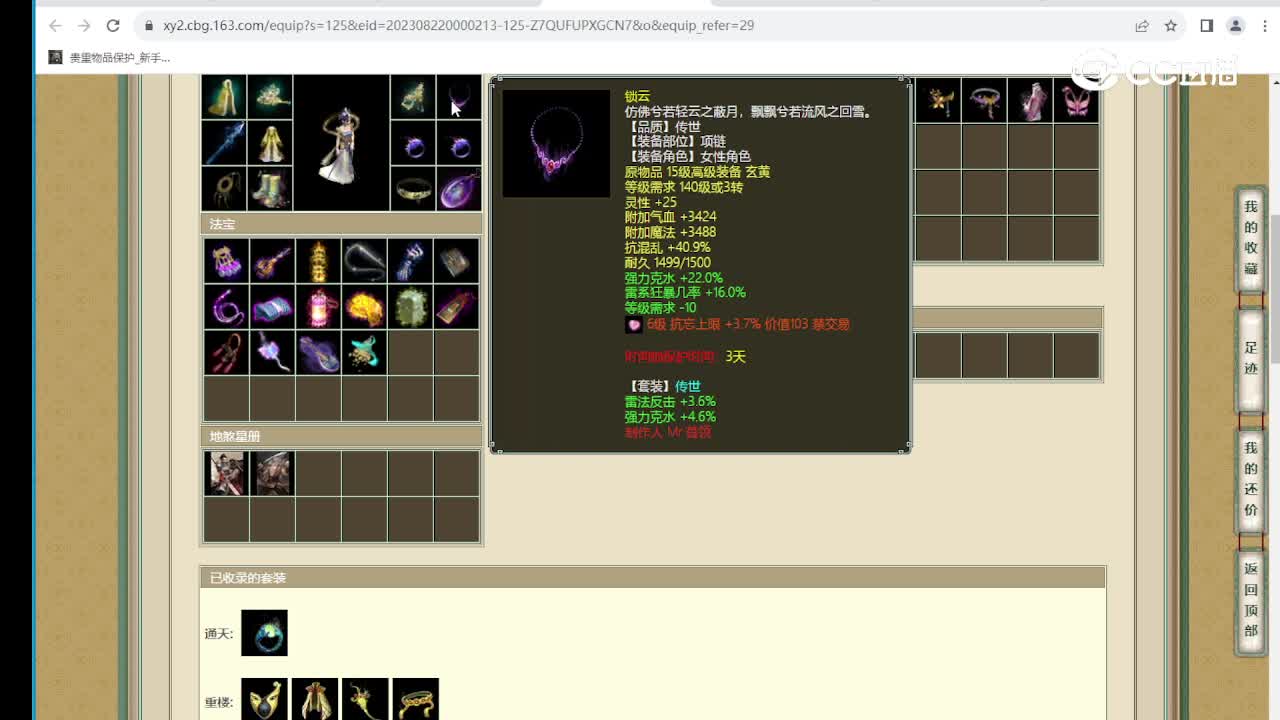Click 返回顶部 to return to top

tap(1251, 600)
